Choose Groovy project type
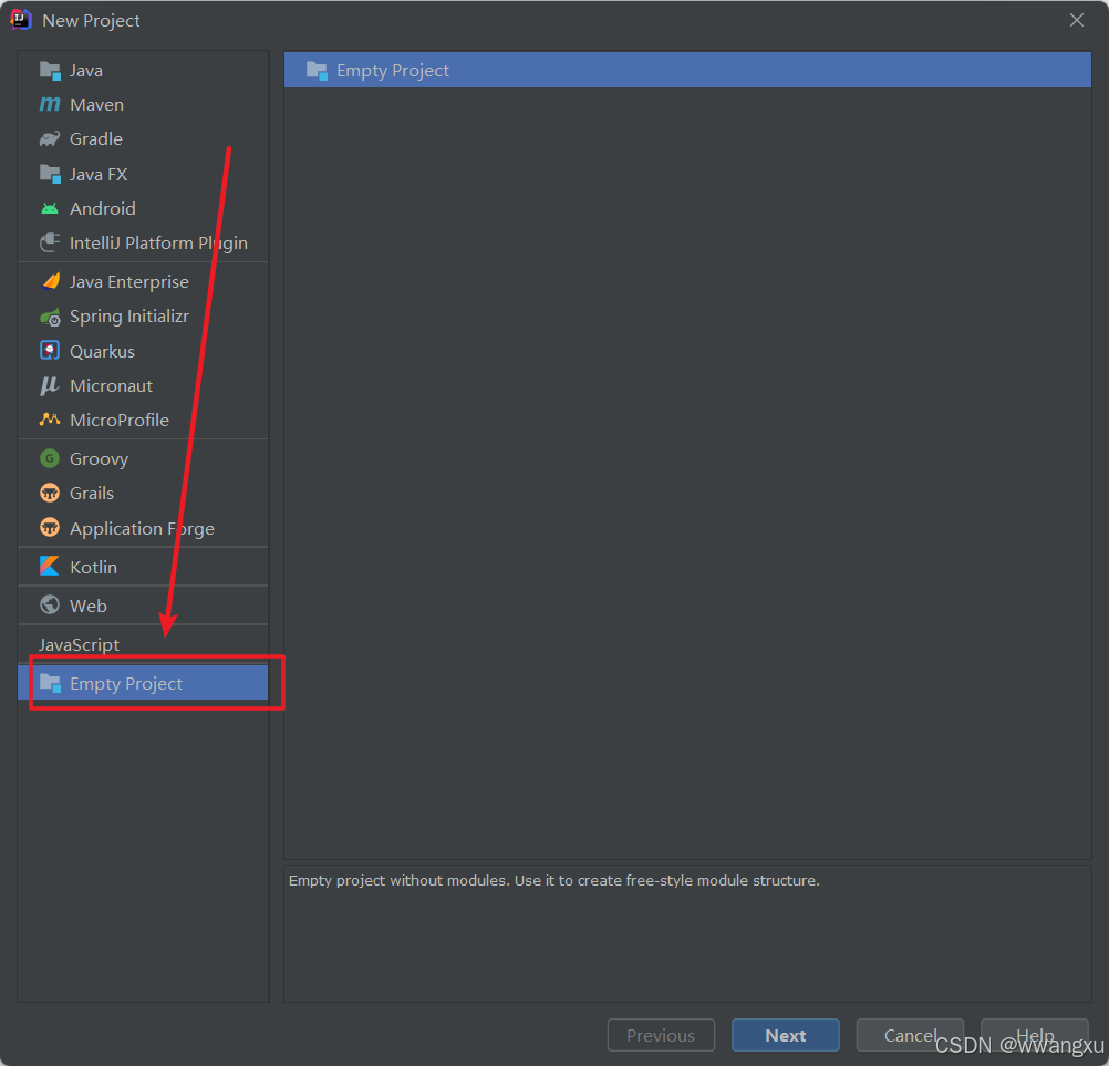Image resolution: width=1109 pixels, height=1066 pixels. click(144, 458)
